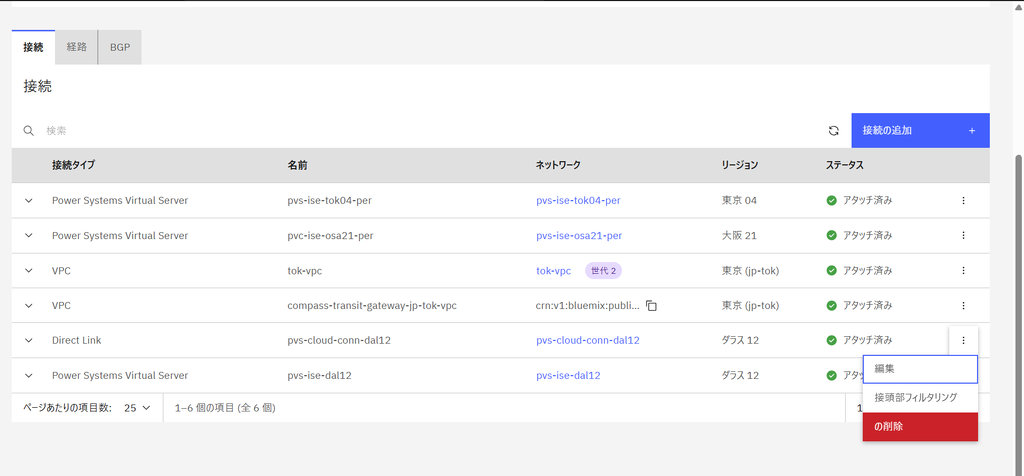Close overflow menu on pvs-cloud-conn-dal12 row
Screen dimensions: 1024x476
(x=963, y=340)
